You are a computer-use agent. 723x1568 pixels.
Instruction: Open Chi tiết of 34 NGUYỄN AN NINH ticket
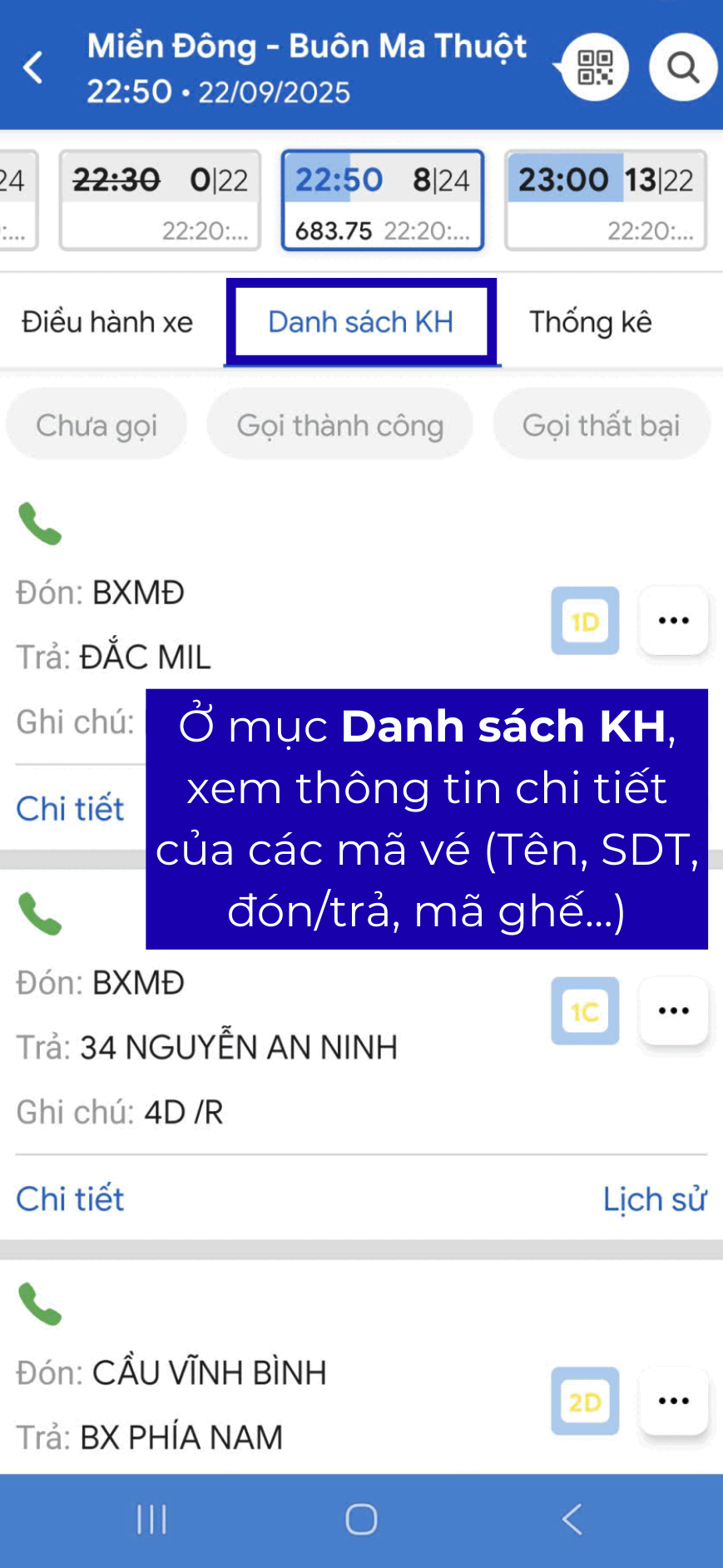pyautogui.click(x=70, y=1199)
